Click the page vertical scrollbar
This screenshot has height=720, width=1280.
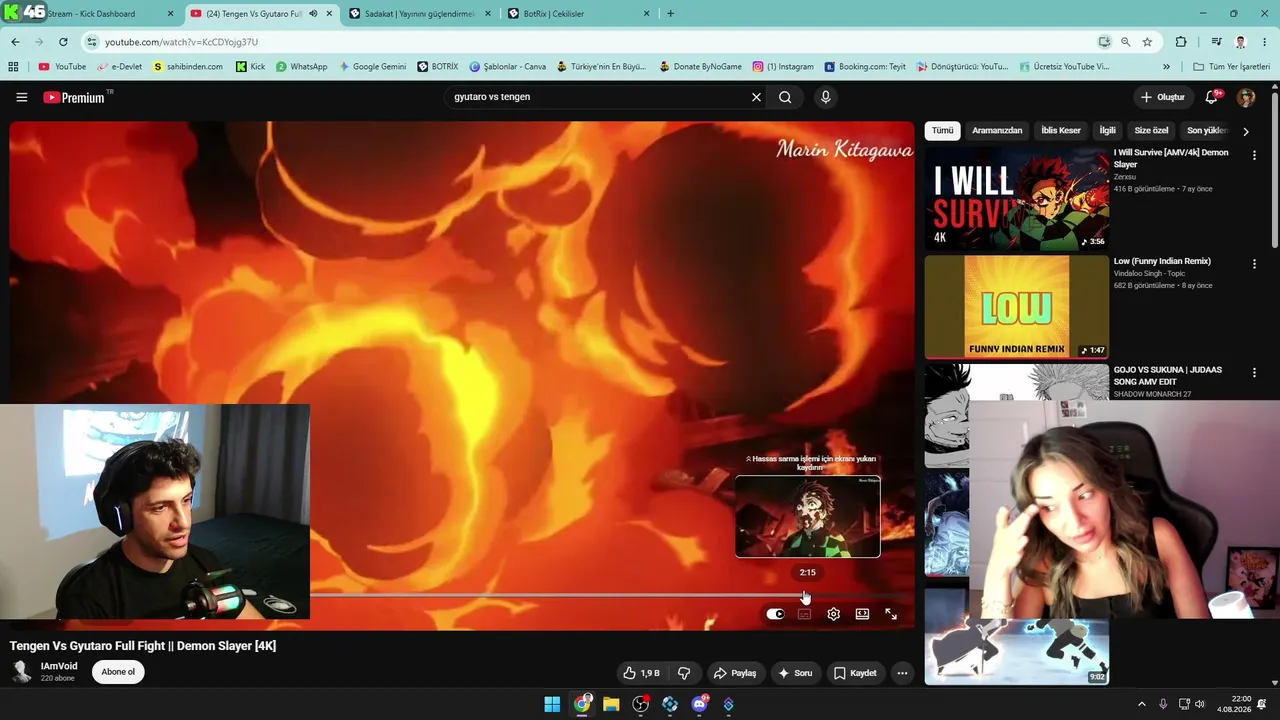(1274, 170)
